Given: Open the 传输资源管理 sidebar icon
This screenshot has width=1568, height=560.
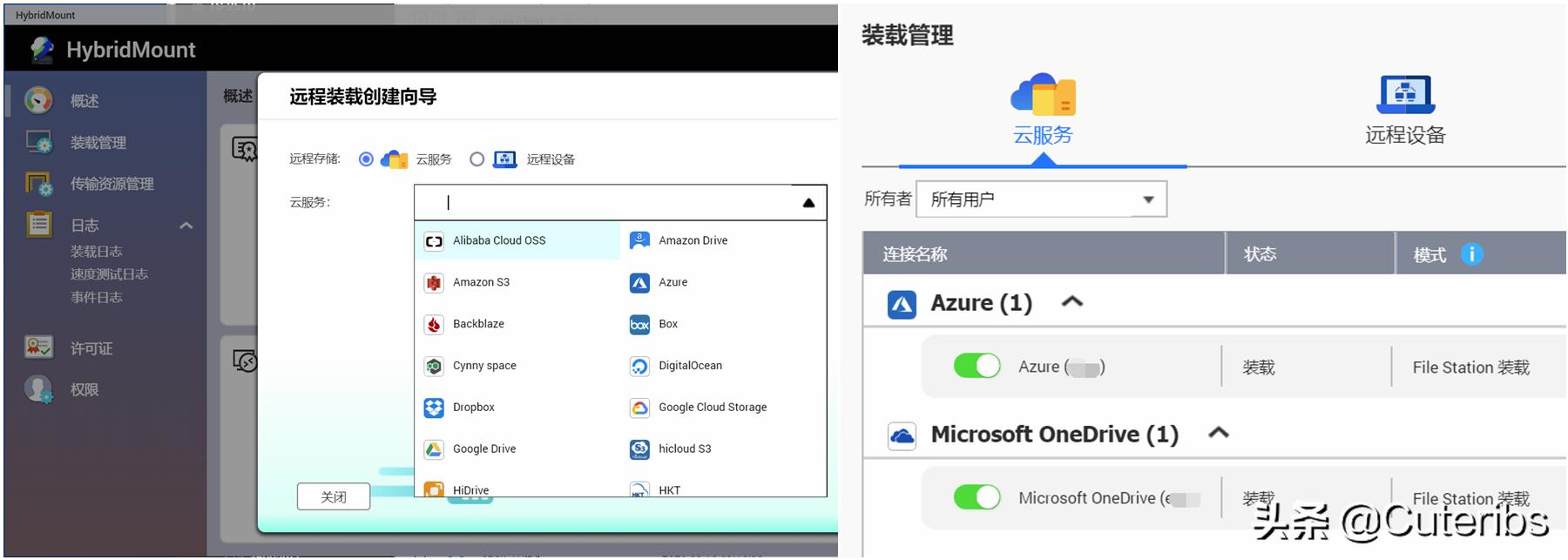Looking at the screenshot, I should [x=38, y=184].
